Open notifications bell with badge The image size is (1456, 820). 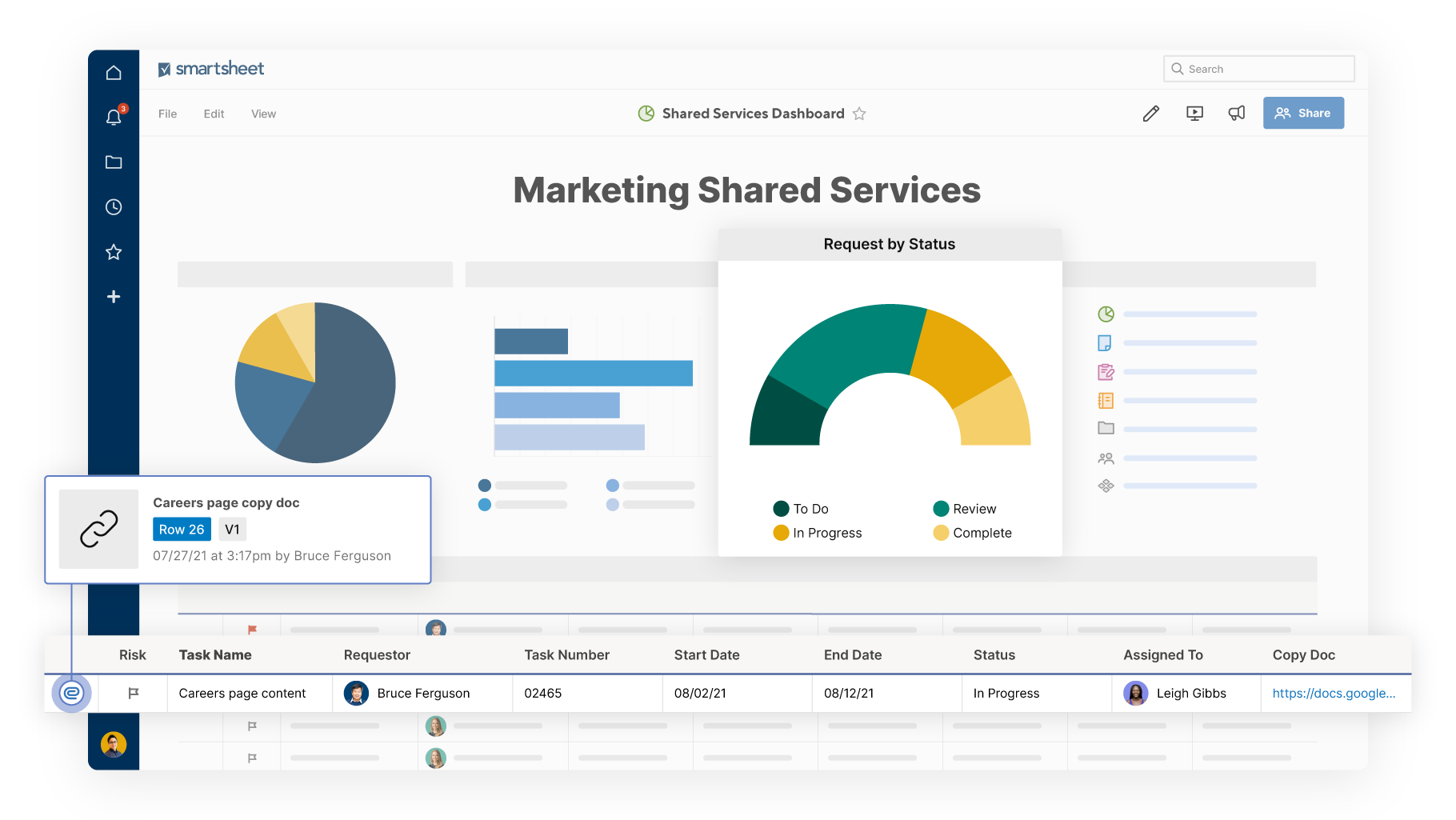click(x=114, y=118)
